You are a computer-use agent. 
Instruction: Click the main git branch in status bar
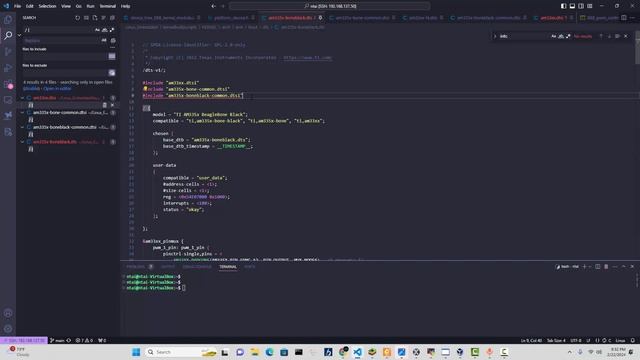pos(57,340)
